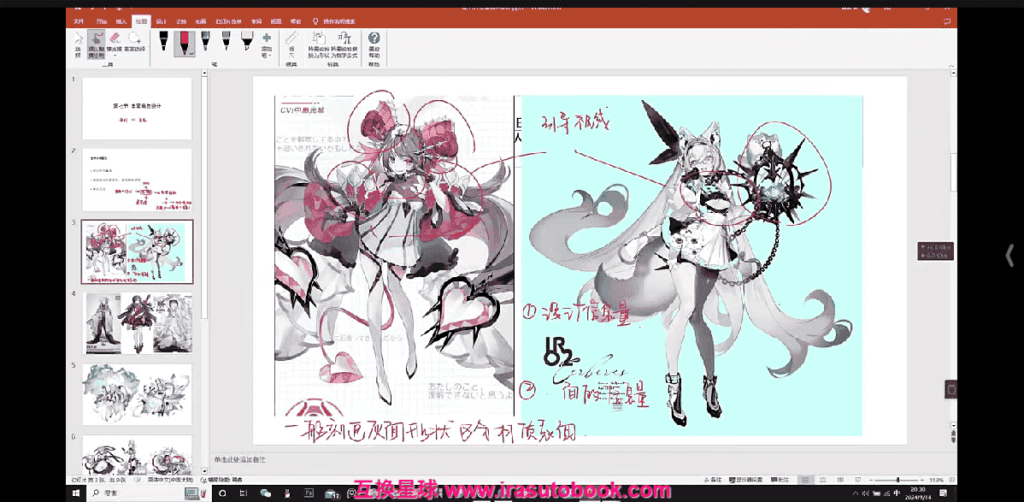The height and width of the screenshot is (502, 1024).
Task: Switch to the 视图 (View) tab
Action: pyautogui.click(x=277, y=22)
